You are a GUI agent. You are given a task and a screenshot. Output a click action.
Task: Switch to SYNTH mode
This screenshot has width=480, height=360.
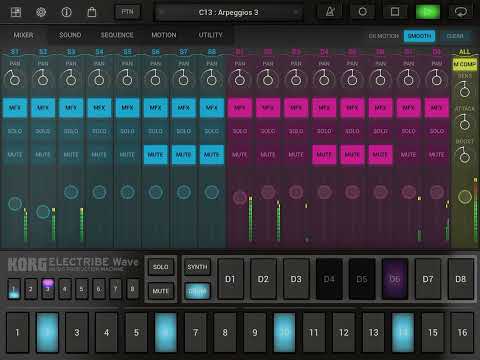point(197,267)
